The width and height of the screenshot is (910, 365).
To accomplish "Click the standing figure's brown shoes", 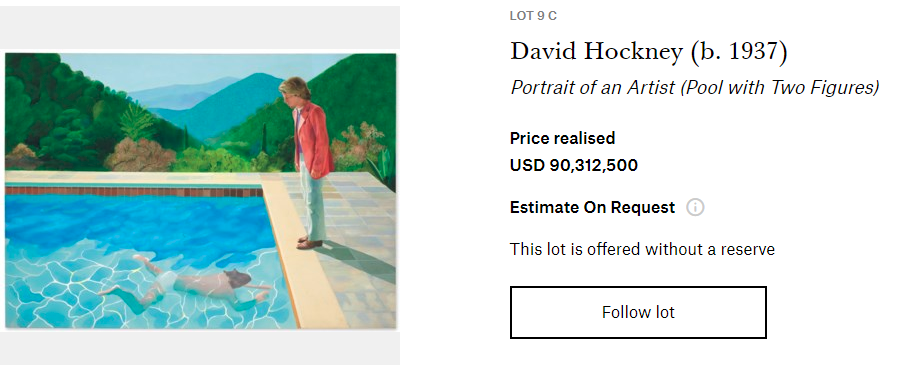I will pyautogui.click(x=309, y=242).
